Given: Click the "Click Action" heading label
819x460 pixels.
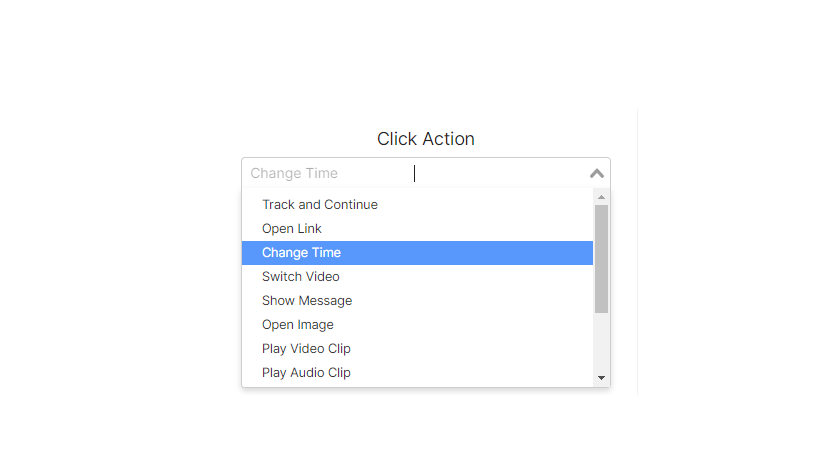Looking at the screenshot, I should 426,139.
